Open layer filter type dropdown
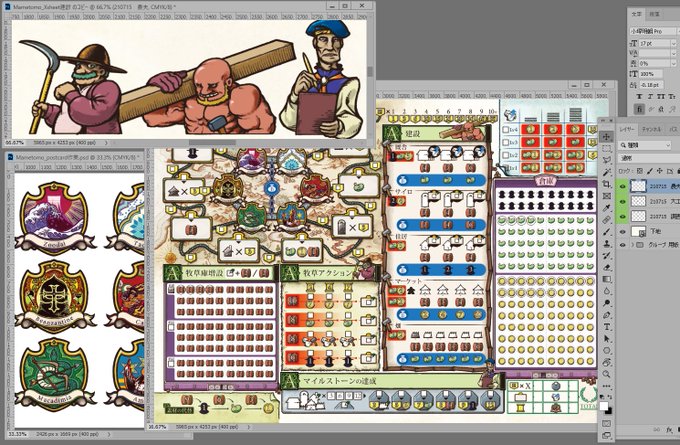Screen dimensions: 680x445 [645, 145]
